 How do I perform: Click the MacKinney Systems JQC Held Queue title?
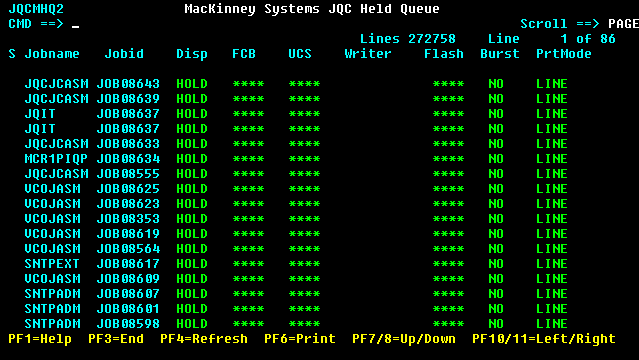point(312,9)
